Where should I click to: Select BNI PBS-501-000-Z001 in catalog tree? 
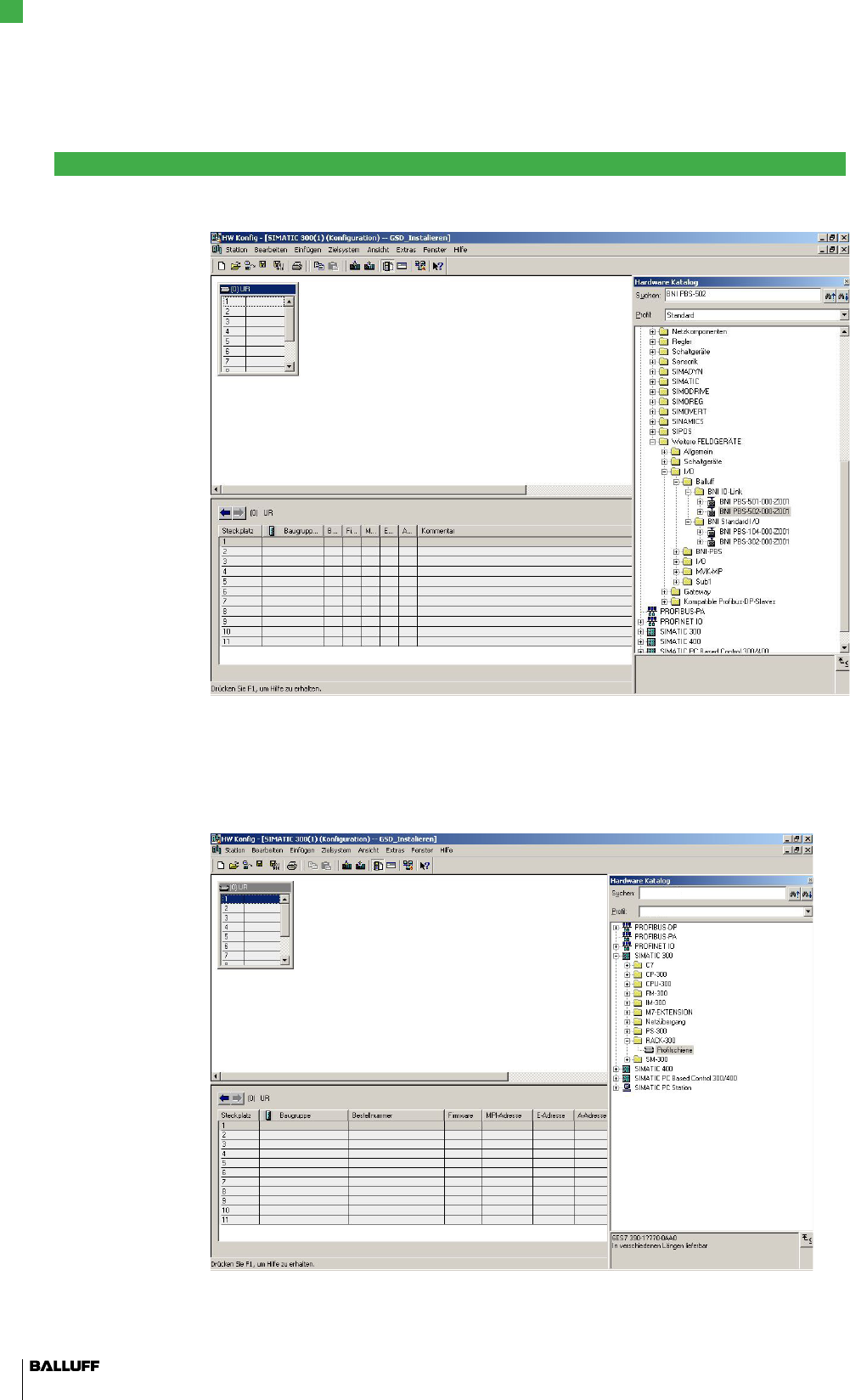pos(754,502)
